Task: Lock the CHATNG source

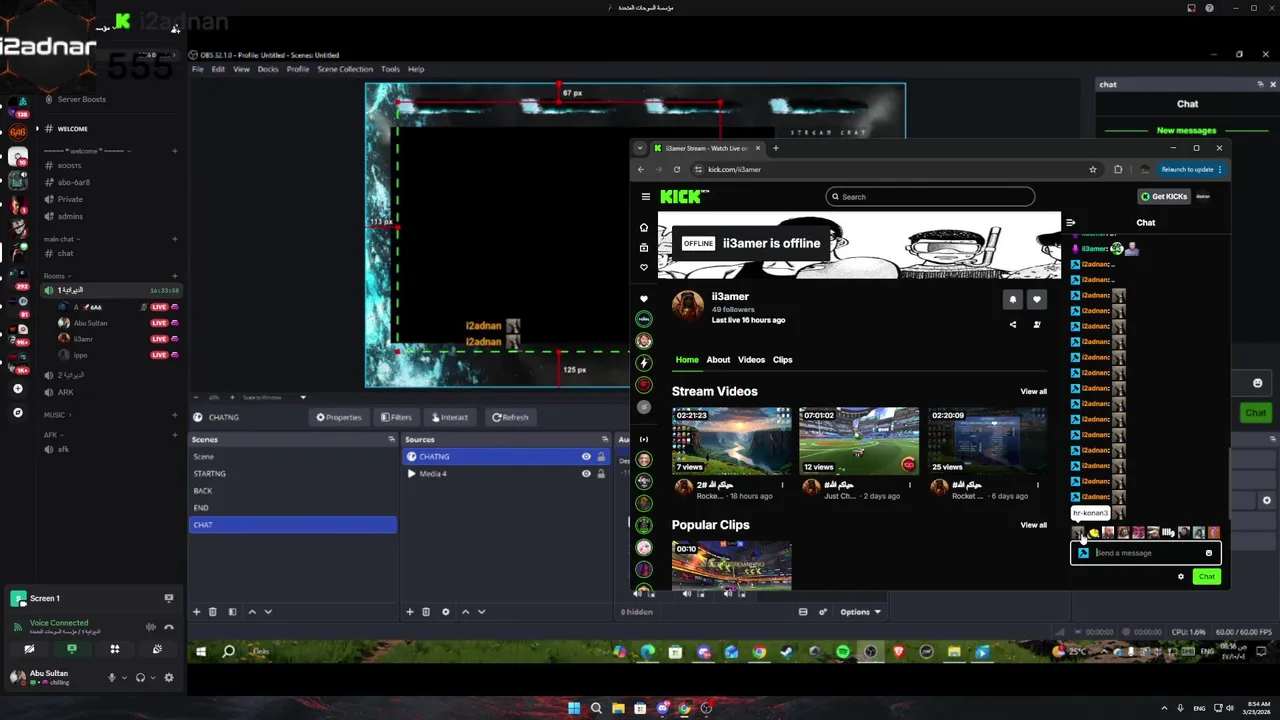Action: click(x=601, y=457)
